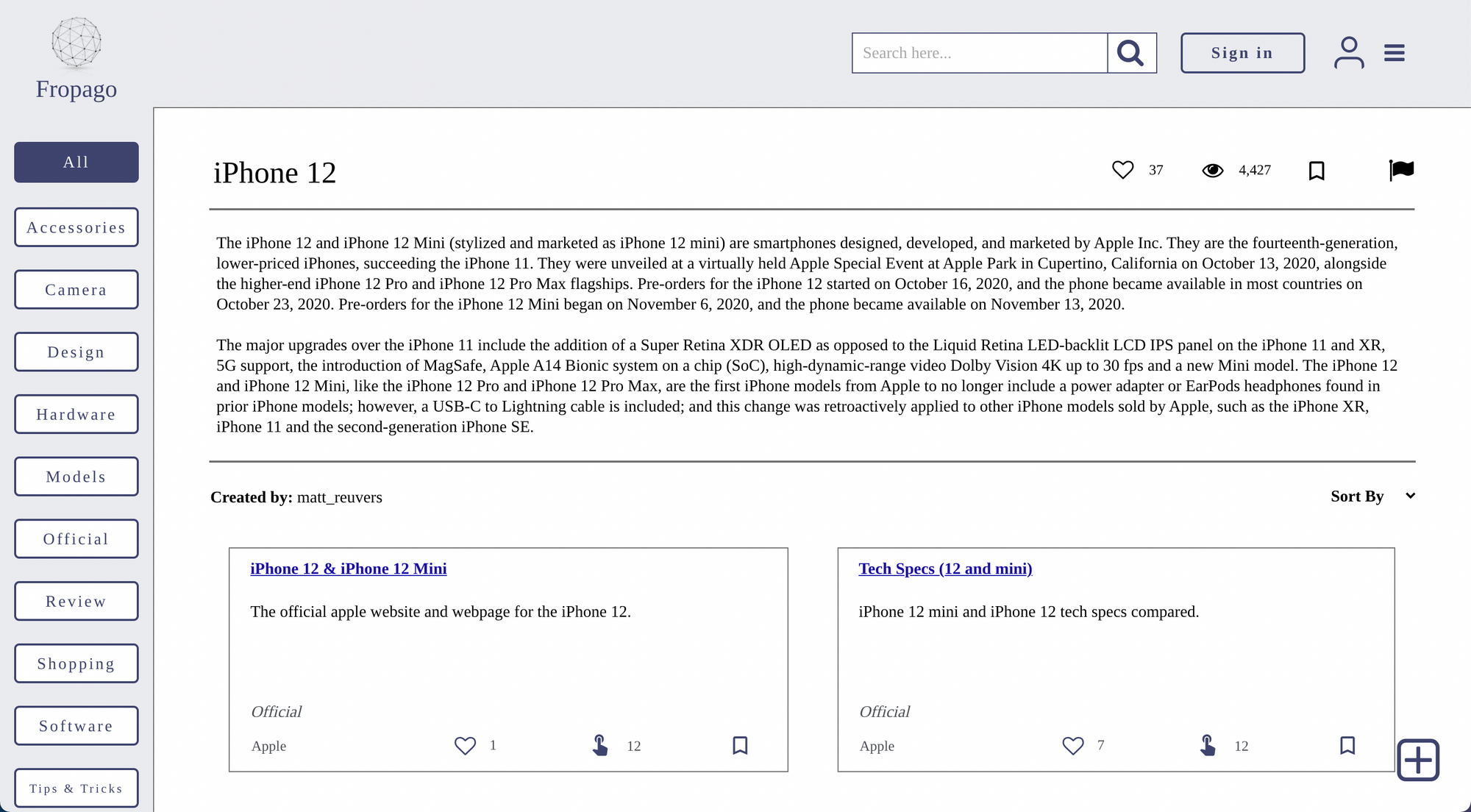Choose the Software category filter
Viewport: 1471px width, 812px height.
(x=76, y=726)
